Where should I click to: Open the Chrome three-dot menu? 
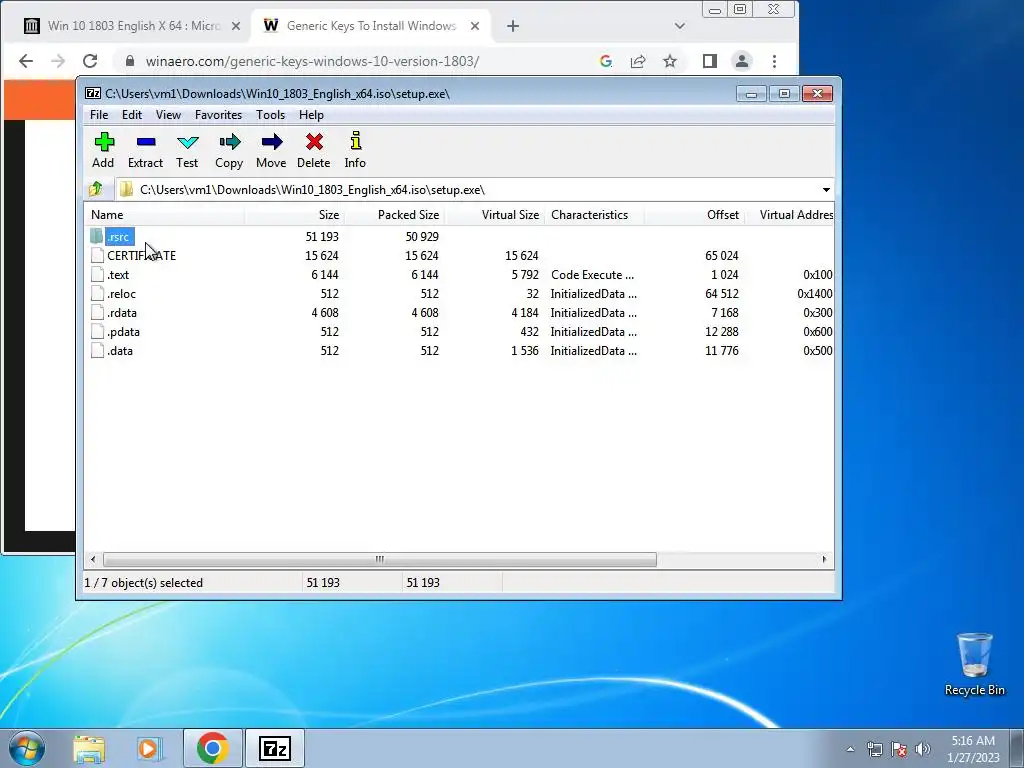pos(775,61)
